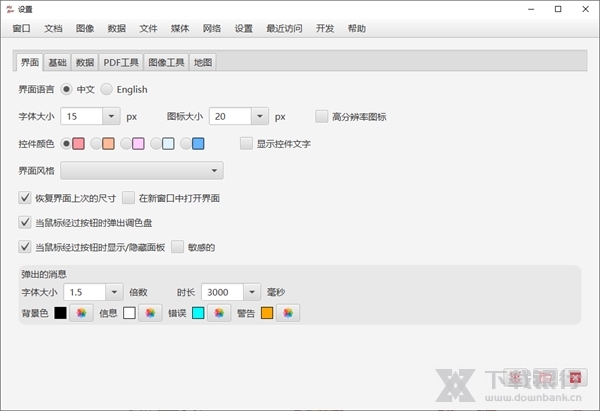Switch to the 地图 tab
The image size is (600, 411).
coord(203,62)
